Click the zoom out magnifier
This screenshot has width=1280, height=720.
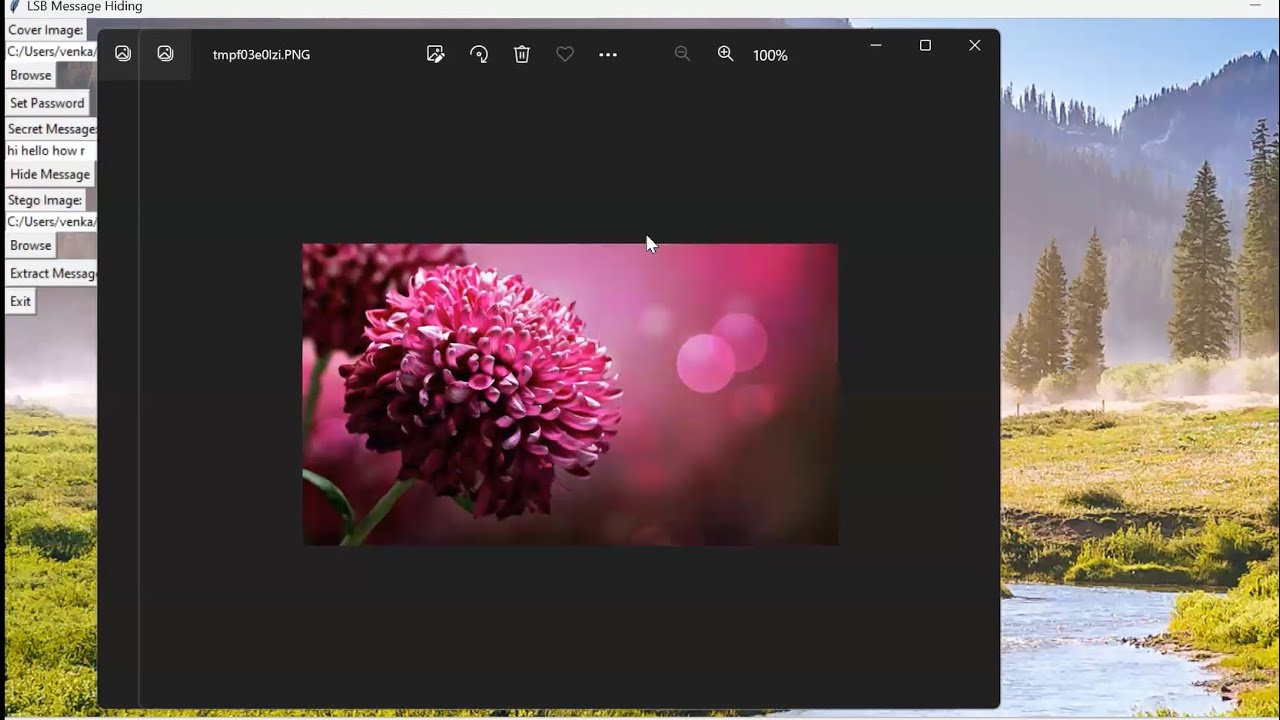682,54
